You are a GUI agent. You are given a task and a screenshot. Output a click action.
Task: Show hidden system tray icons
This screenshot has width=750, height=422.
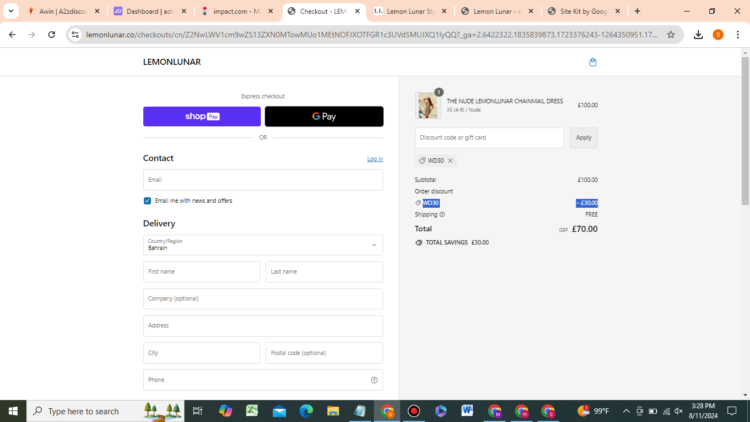626,411
